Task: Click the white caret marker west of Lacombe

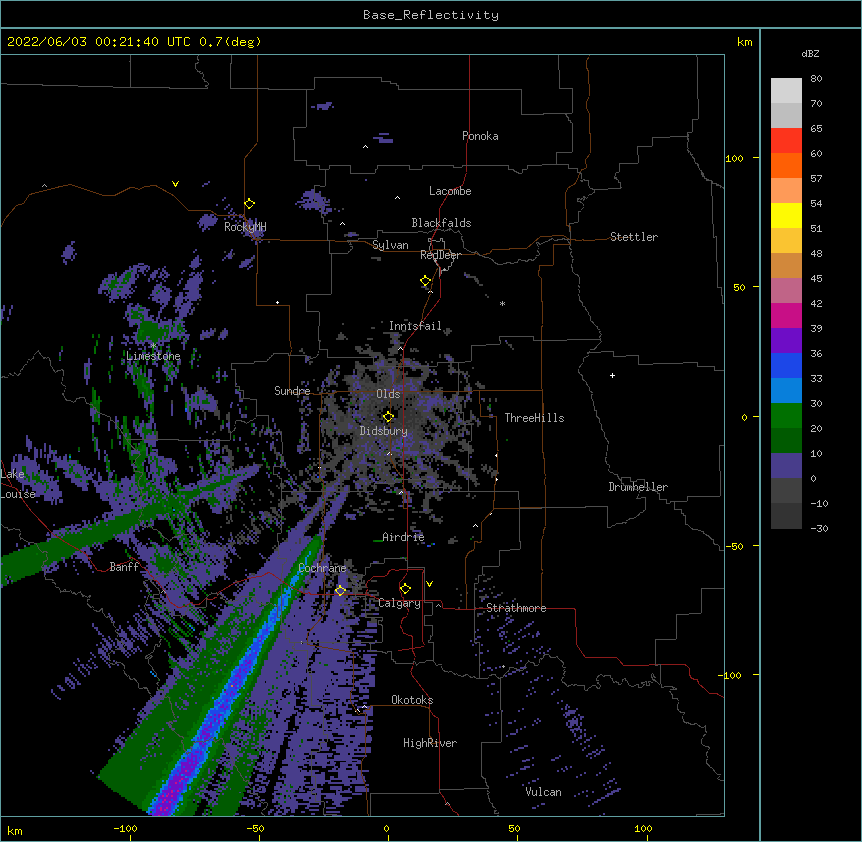Action: click(397, 197)
